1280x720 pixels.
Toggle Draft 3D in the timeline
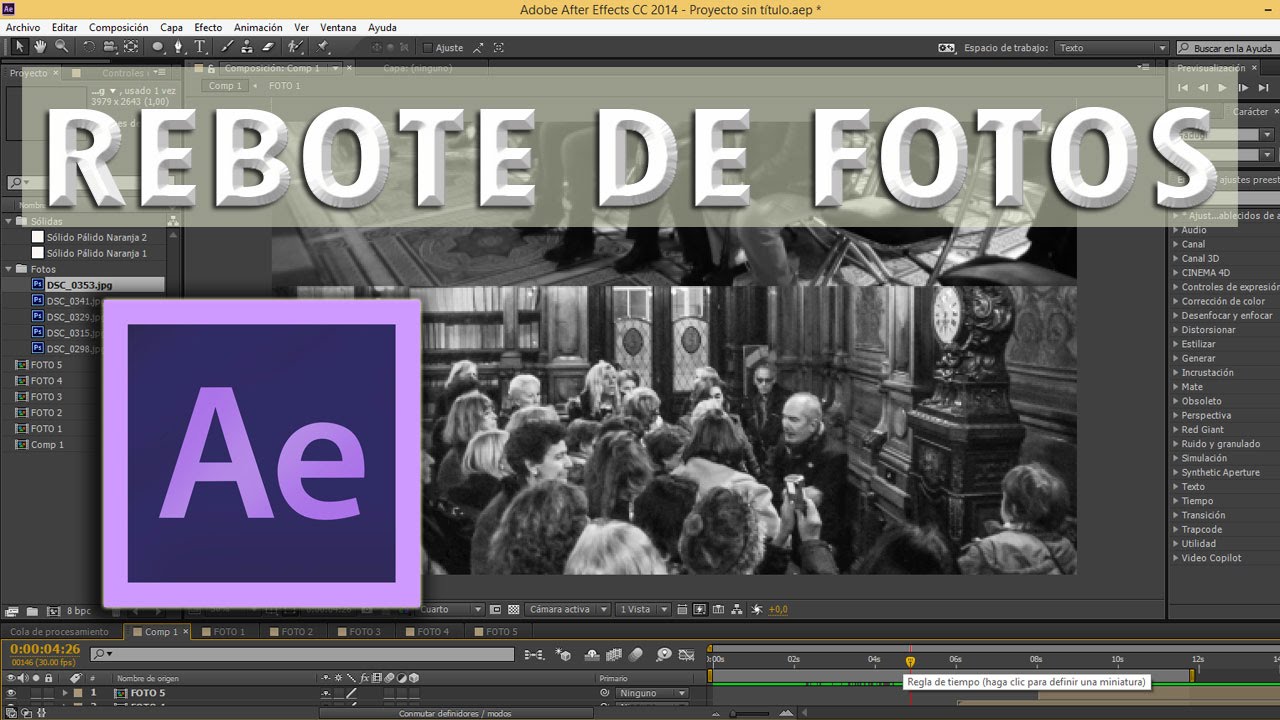pyautogui.click(x=563, y=655)
